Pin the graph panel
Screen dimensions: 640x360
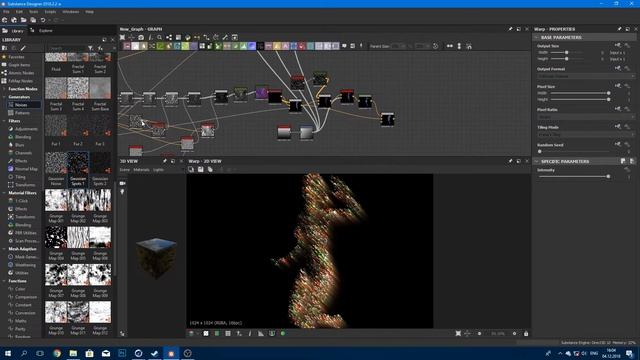coord(510,29)
